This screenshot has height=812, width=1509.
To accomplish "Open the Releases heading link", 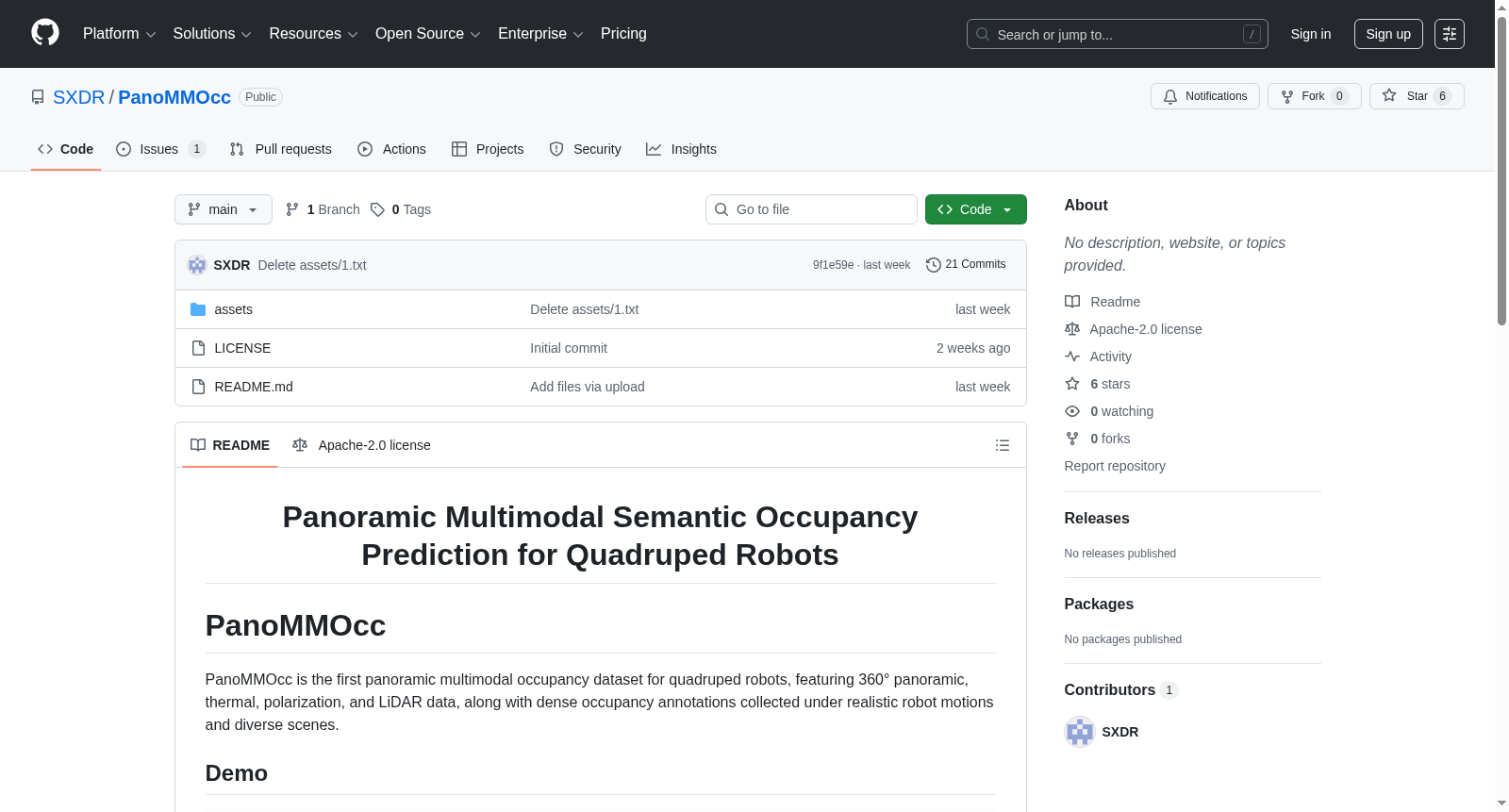I will (x=1097, y=519).
